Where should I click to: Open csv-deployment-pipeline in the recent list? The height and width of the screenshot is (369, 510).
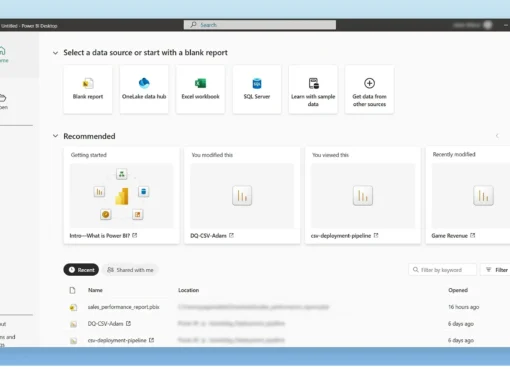[x=117, y=340]
